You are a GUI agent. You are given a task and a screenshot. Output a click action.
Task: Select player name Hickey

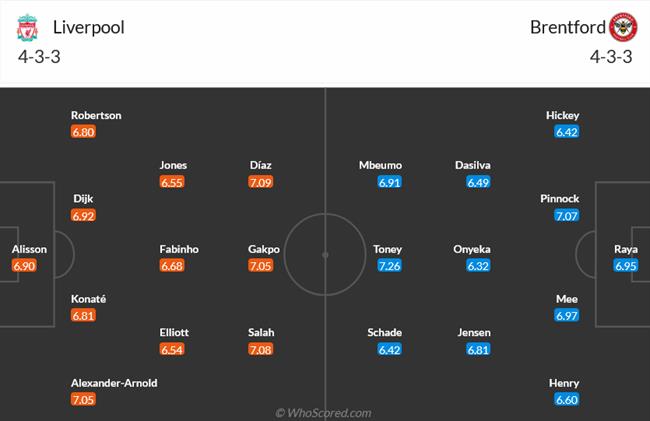(x=563, y=115)
